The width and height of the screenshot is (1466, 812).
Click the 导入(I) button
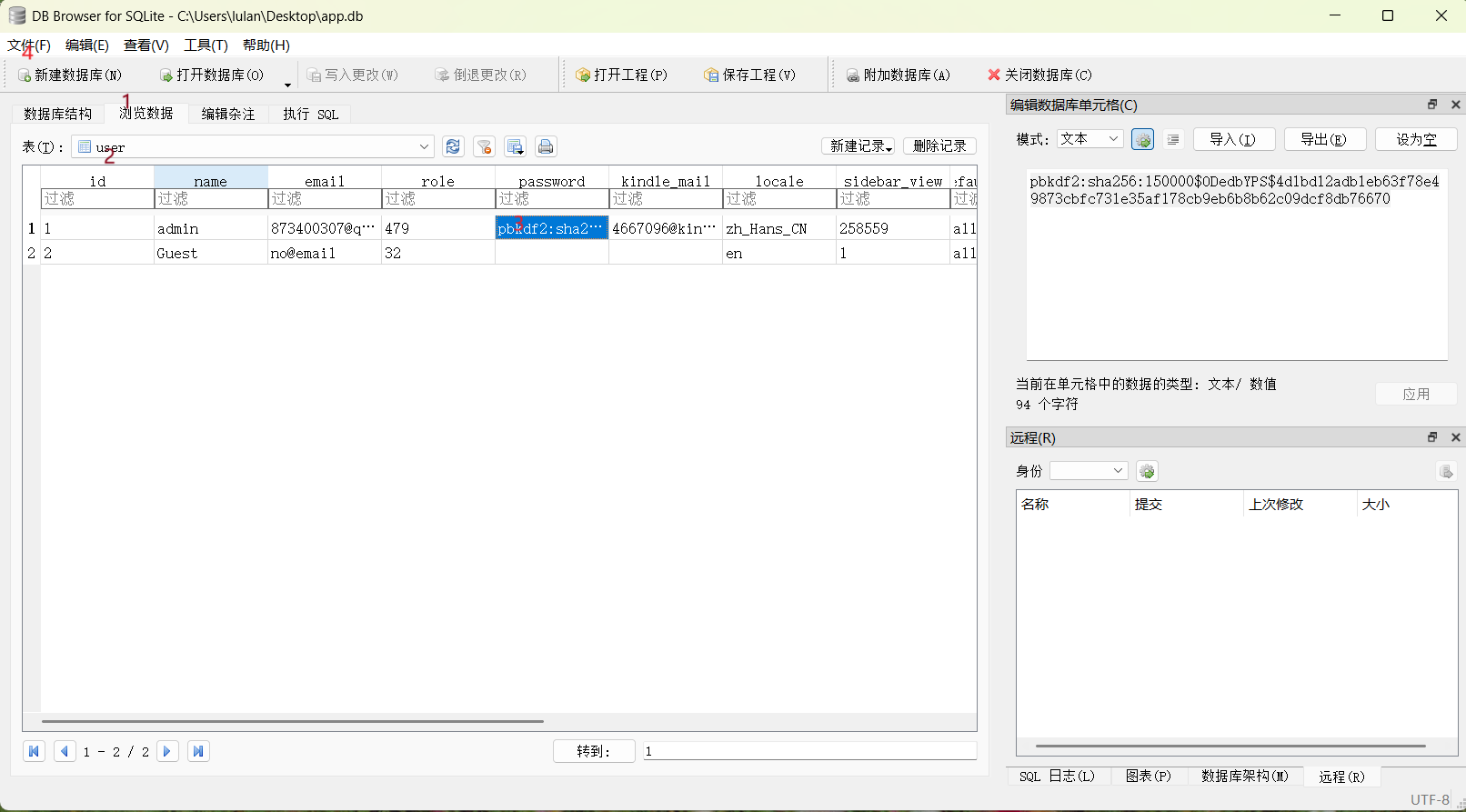[x=1233, y=139]
